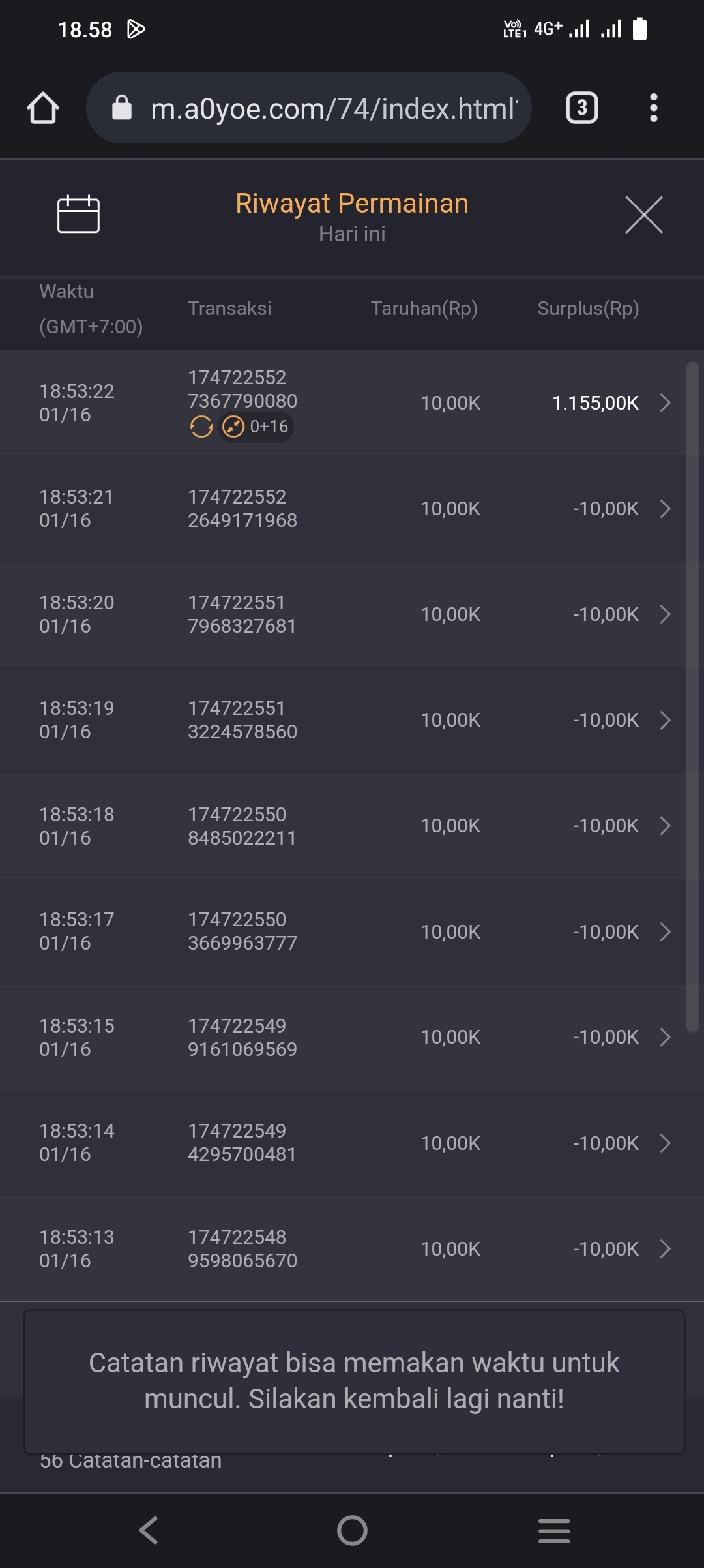Tap the orange refresh icon in first transaction
Image resolution: width=704 pixels, height=1568 pixels.
point(201,427)
